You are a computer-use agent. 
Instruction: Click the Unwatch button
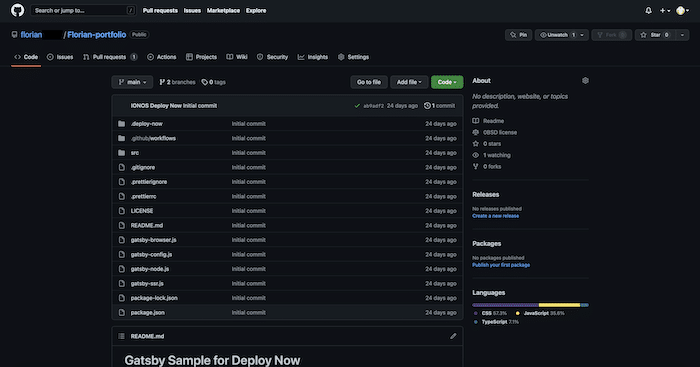[557, 35]
